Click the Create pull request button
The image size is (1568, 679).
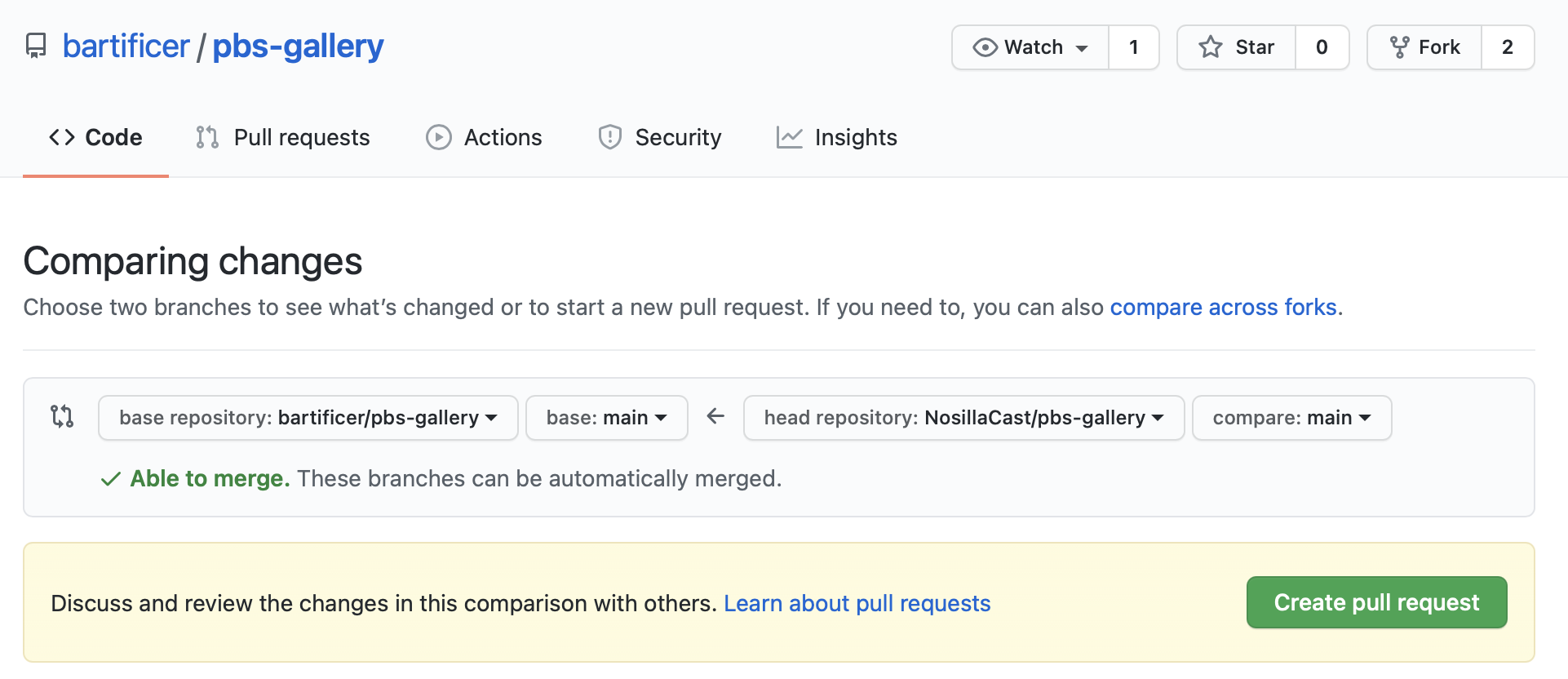1376,602
